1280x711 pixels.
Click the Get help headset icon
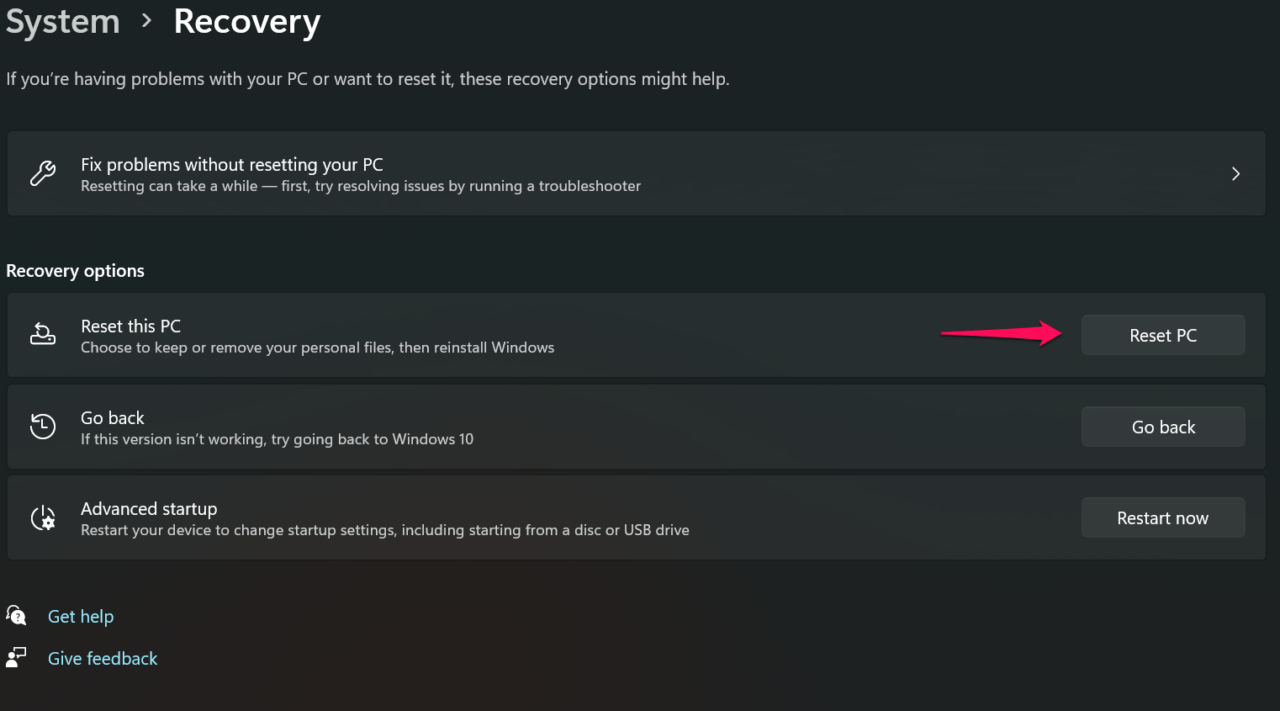(17, 615)
